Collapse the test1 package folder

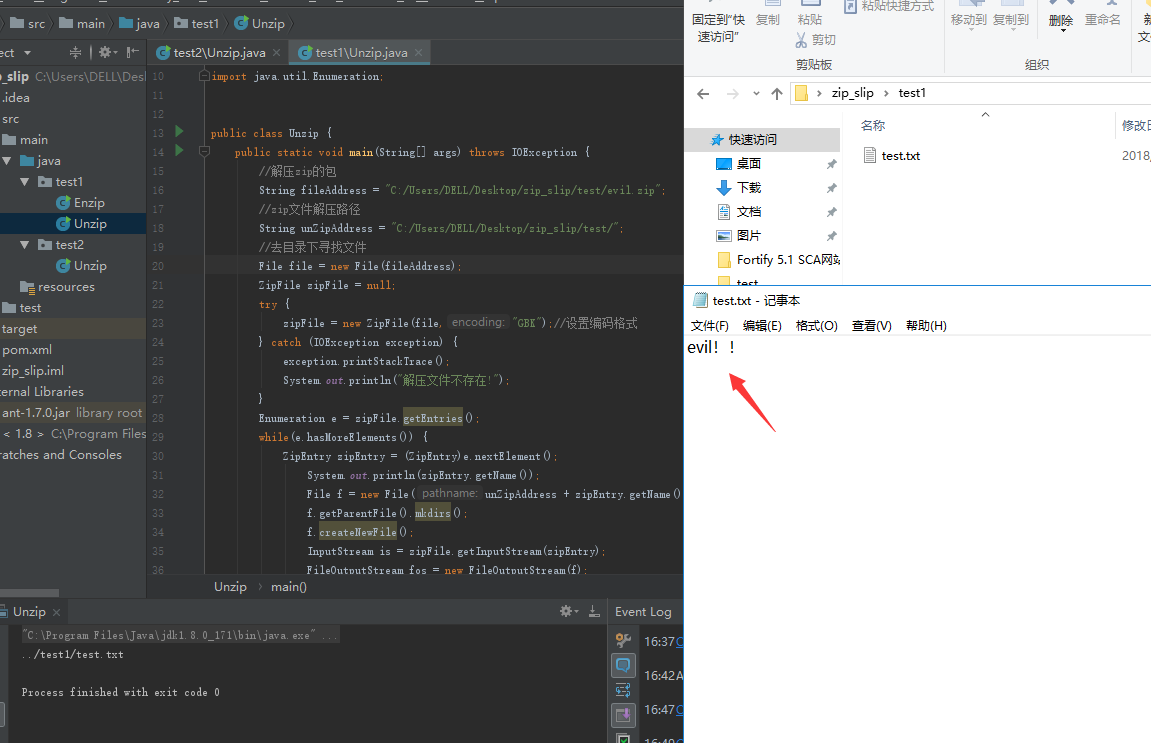(x=25, y=181)
